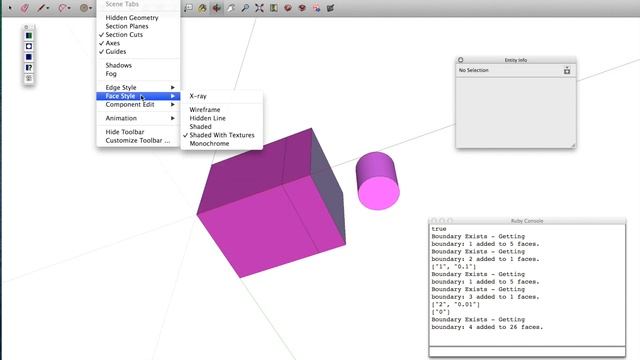This screenshot has height=360, width=640.
Task: Close the small floating palette
Action: point(26,27)
